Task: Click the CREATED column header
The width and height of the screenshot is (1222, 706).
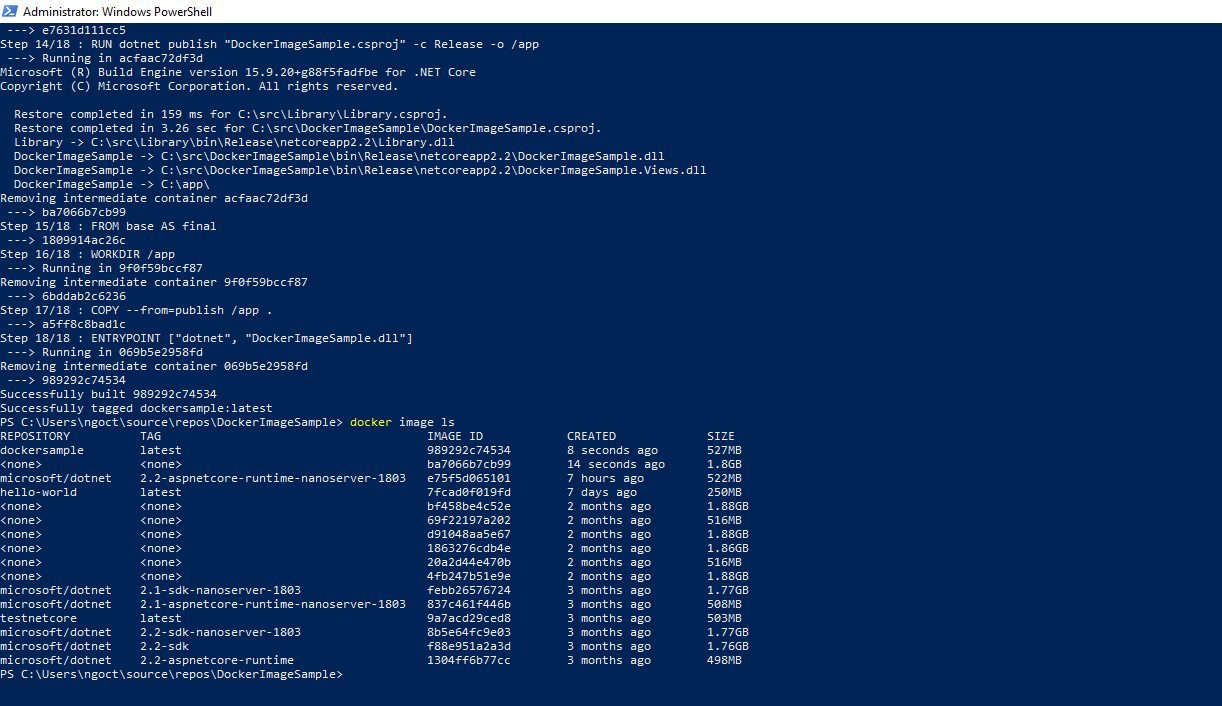Action: pos(591,436)
